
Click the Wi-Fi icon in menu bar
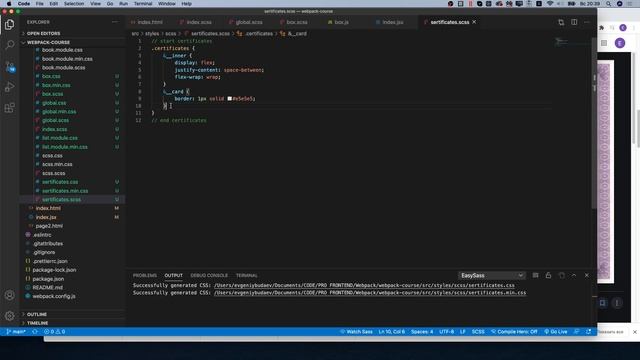pos(550,4)
